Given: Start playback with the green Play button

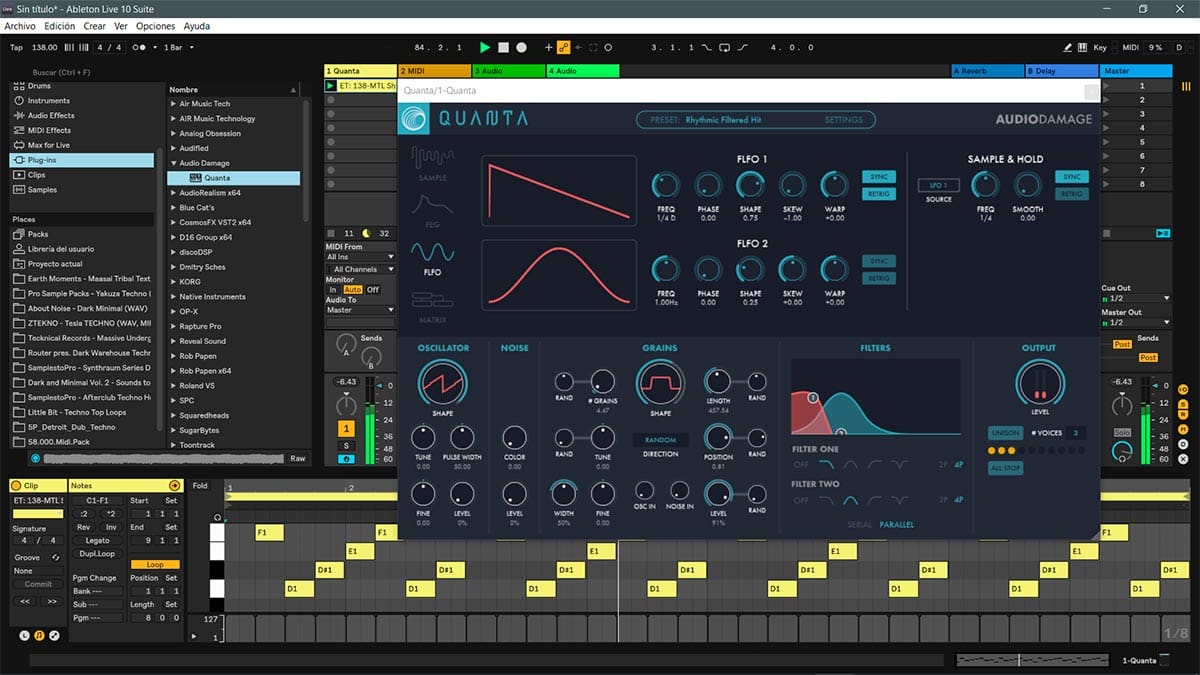Looking at the screenshot, I should pyautogui.click(x=485, y=47).
